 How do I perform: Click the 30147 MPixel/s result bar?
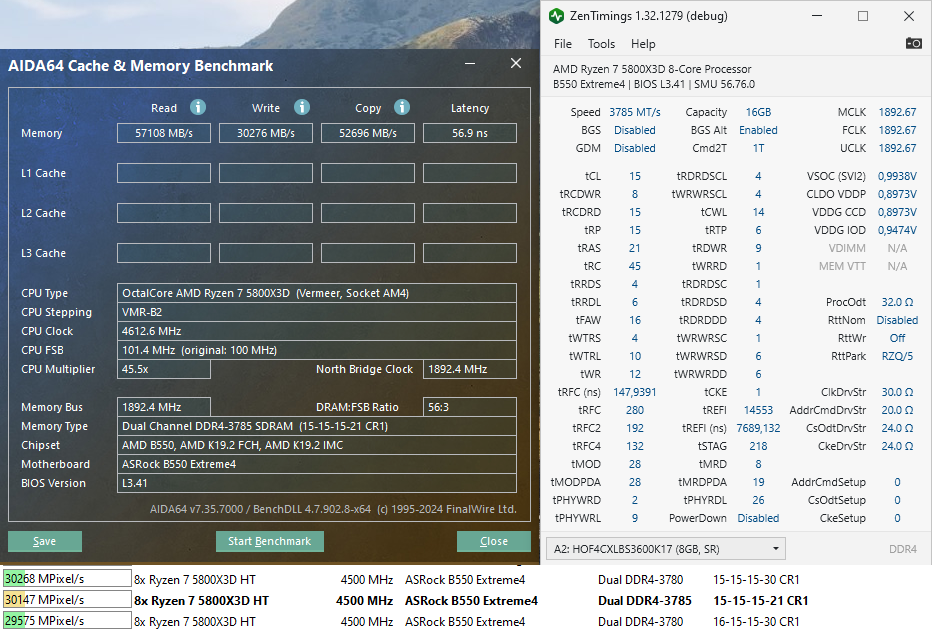click(67, 600)
